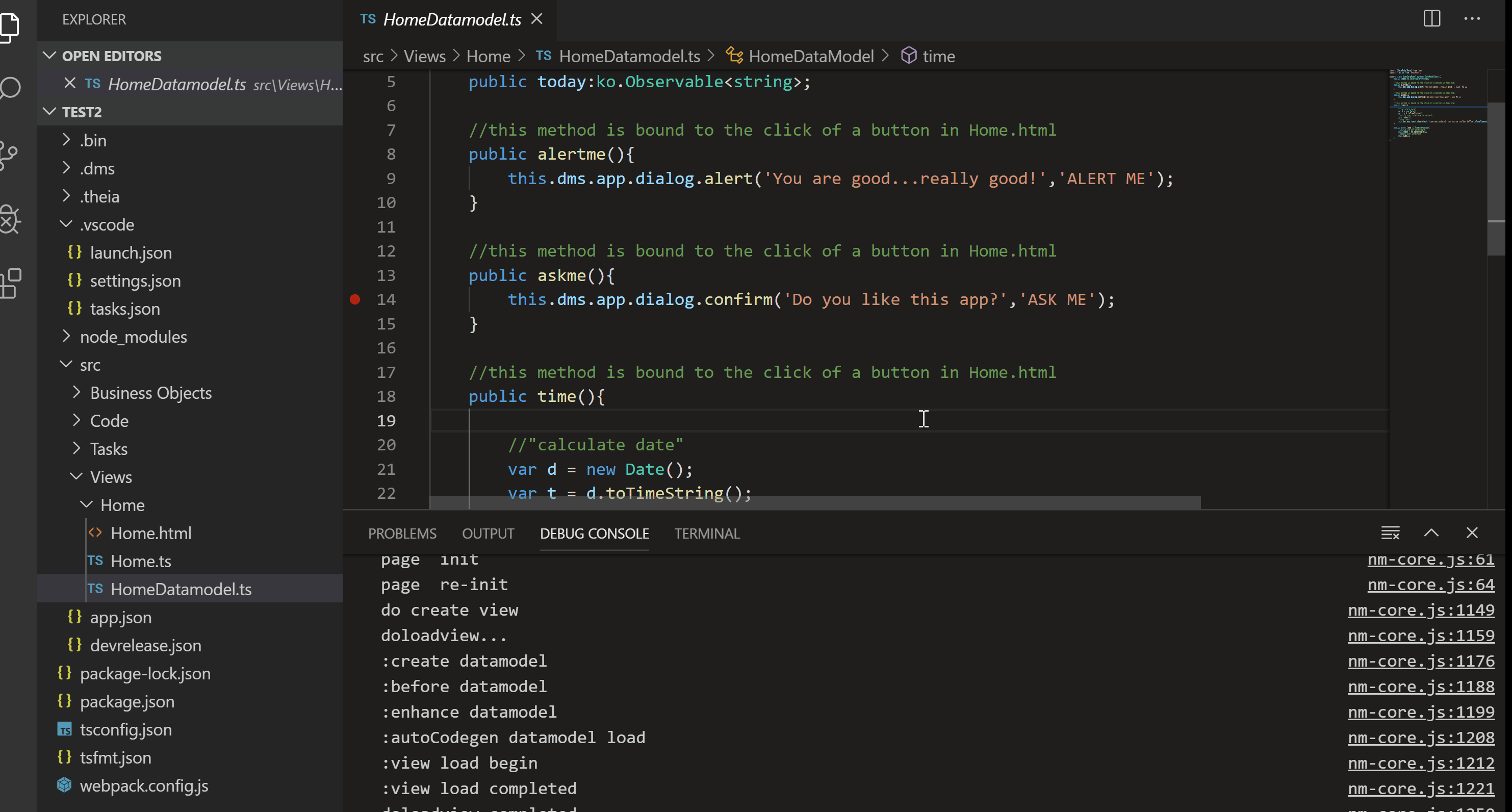Open nm-core.js:1221 source link

1421,789
